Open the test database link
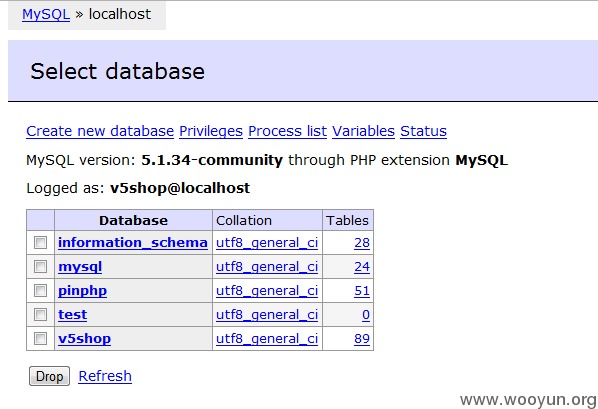598x409 pixels. (72, 315)
